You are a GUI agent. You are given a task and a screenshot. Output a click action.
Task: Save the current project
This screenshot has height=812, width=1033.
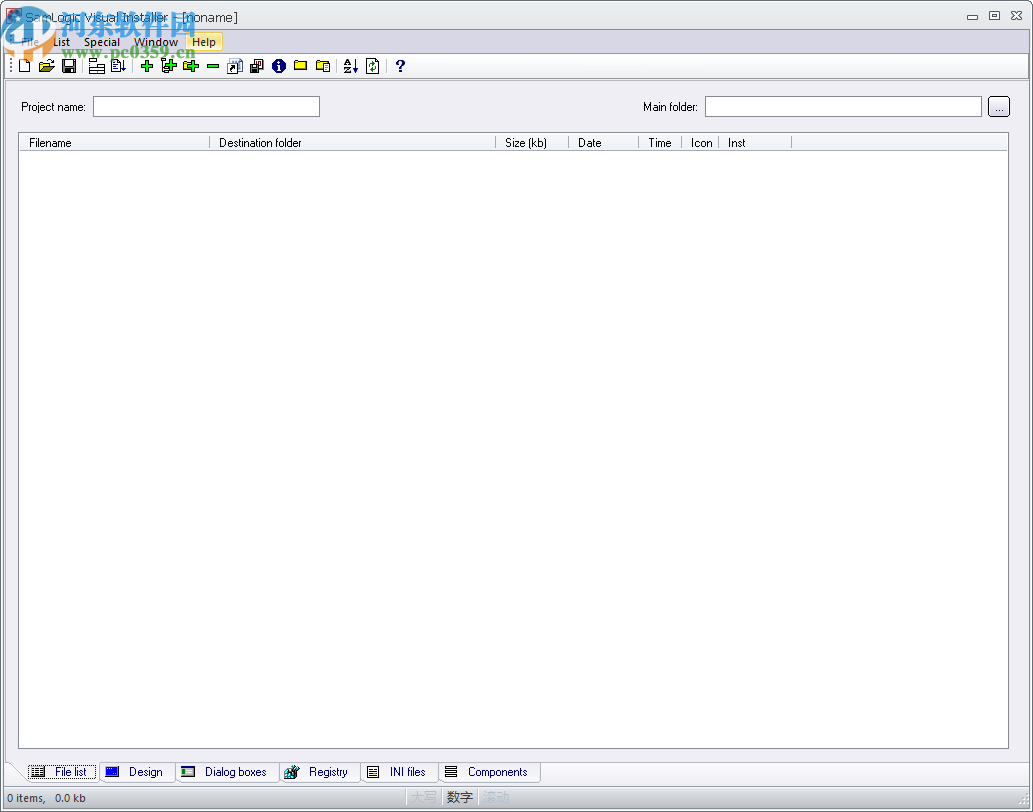click(70, 66)
